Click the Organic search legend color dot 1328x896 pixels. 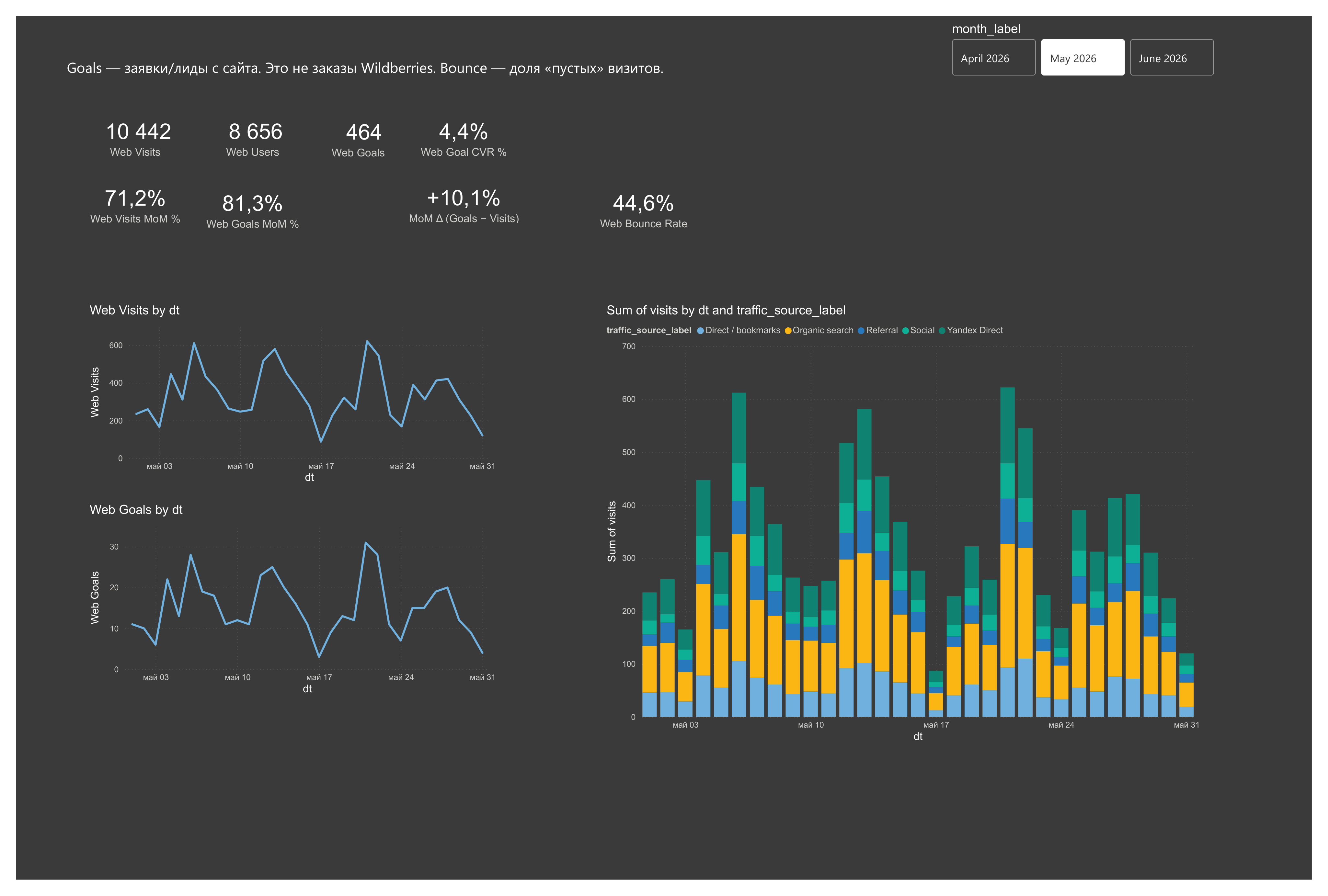pos(788,331)
